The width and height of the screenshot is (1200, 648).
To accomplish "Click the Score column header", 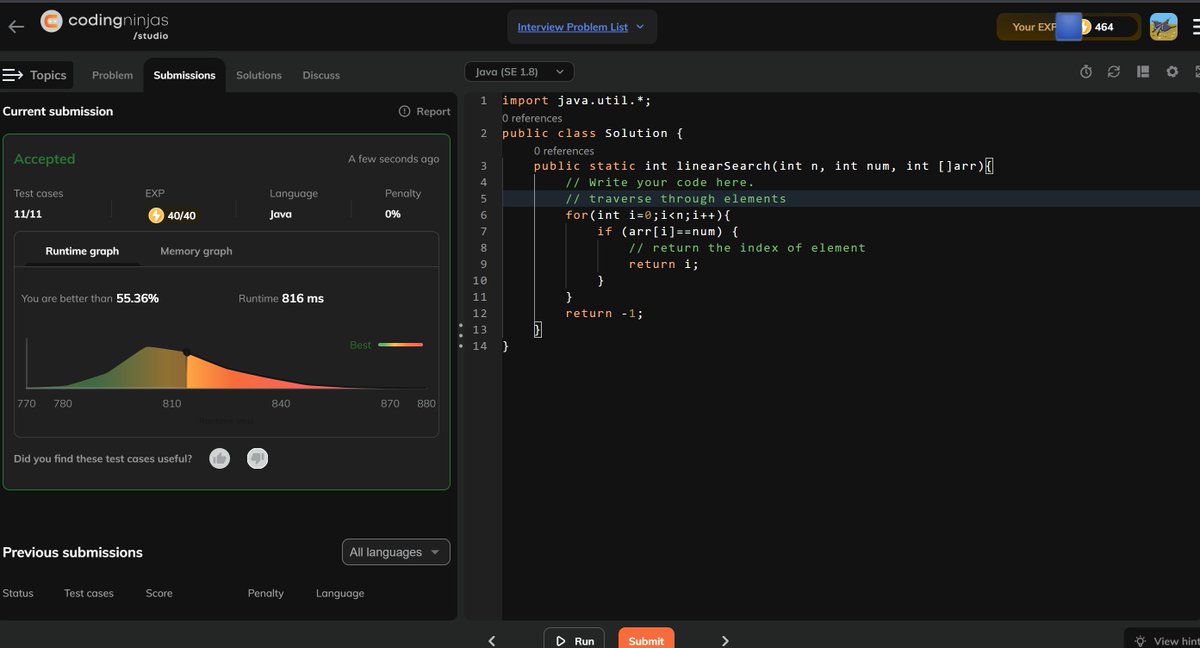I will (x=159, y=593).
